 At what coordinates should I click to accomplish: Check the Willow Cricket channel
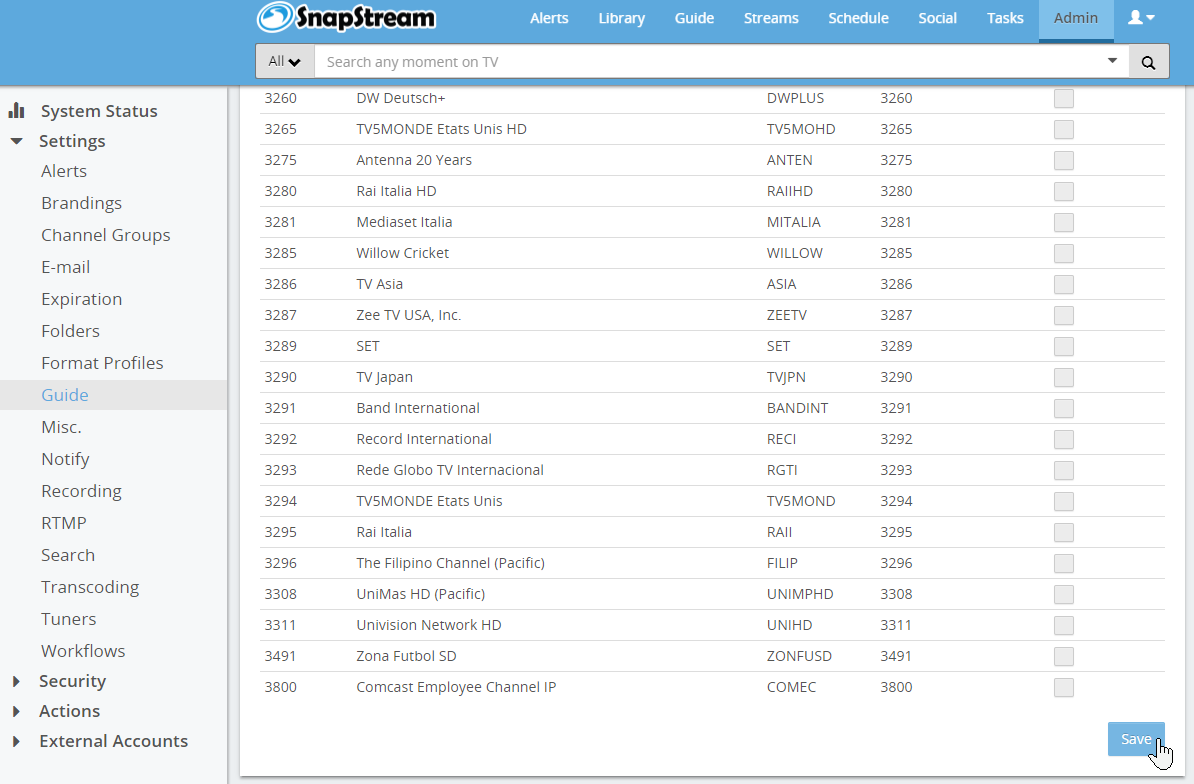1064,253
